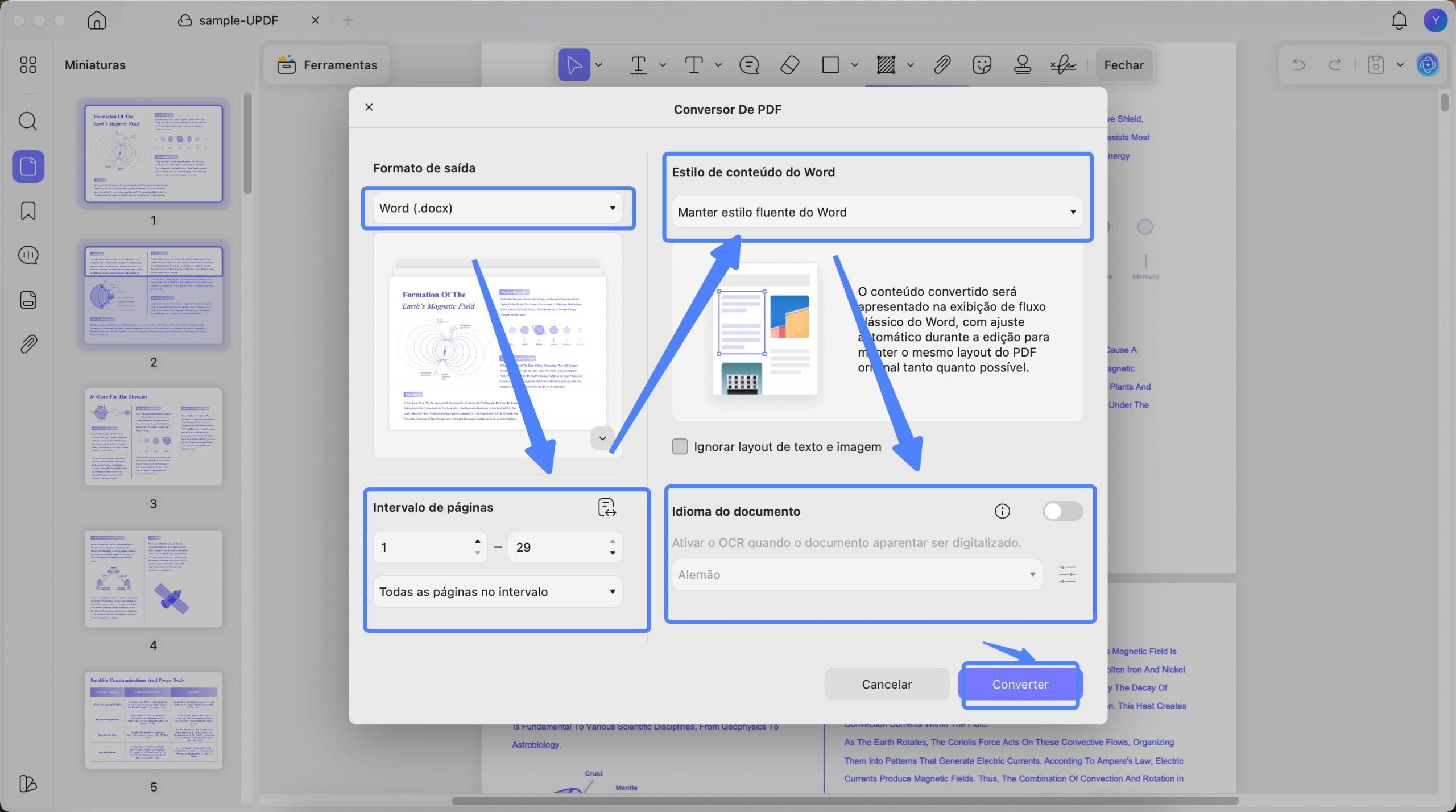Open notifications bell icon

point(1399,20)
